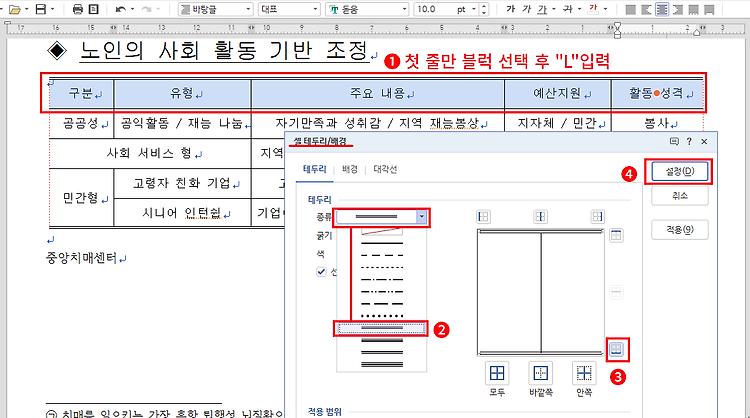Close the 셀 테두리/배경 dialog
Image resolution: width=750 pixels, height=418 pixels.
704,142
